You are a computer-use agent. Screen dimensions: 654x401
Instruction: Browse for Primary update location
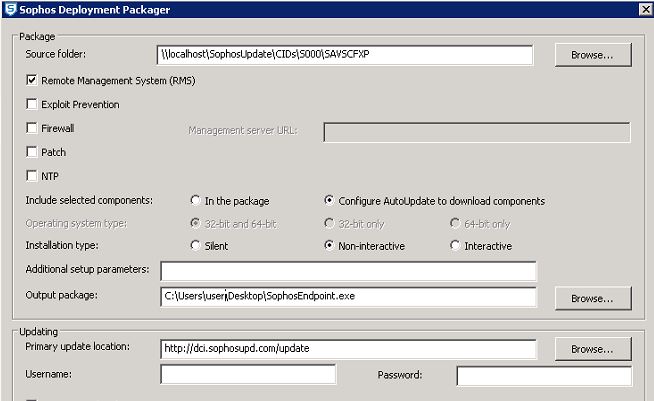593,349
